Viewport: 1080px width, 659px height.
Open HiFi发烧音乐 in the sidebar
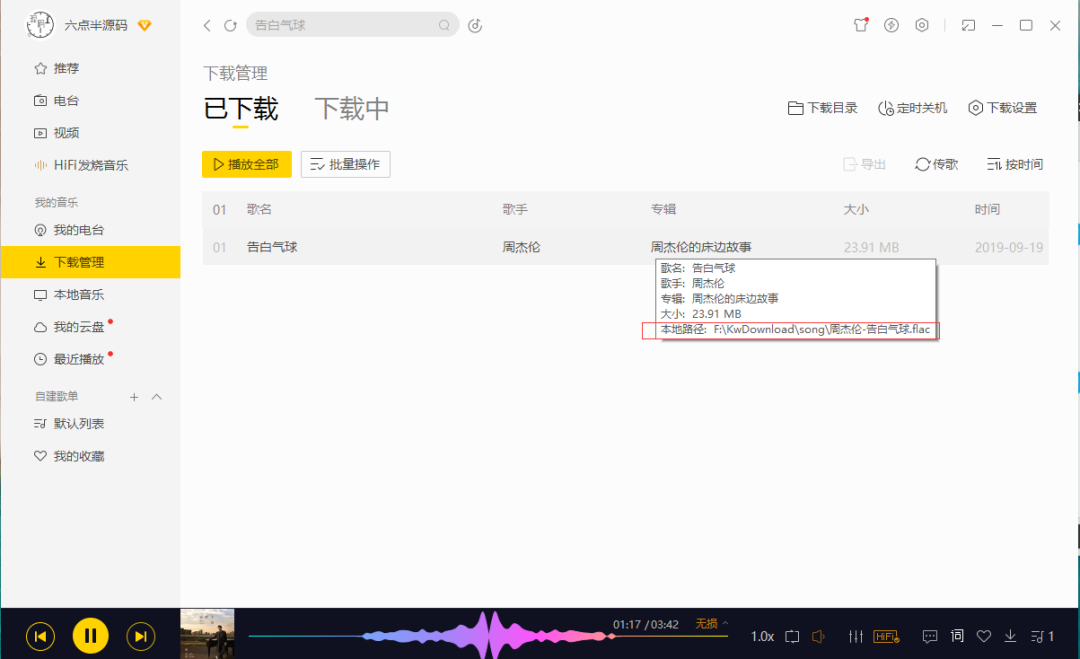81,165
